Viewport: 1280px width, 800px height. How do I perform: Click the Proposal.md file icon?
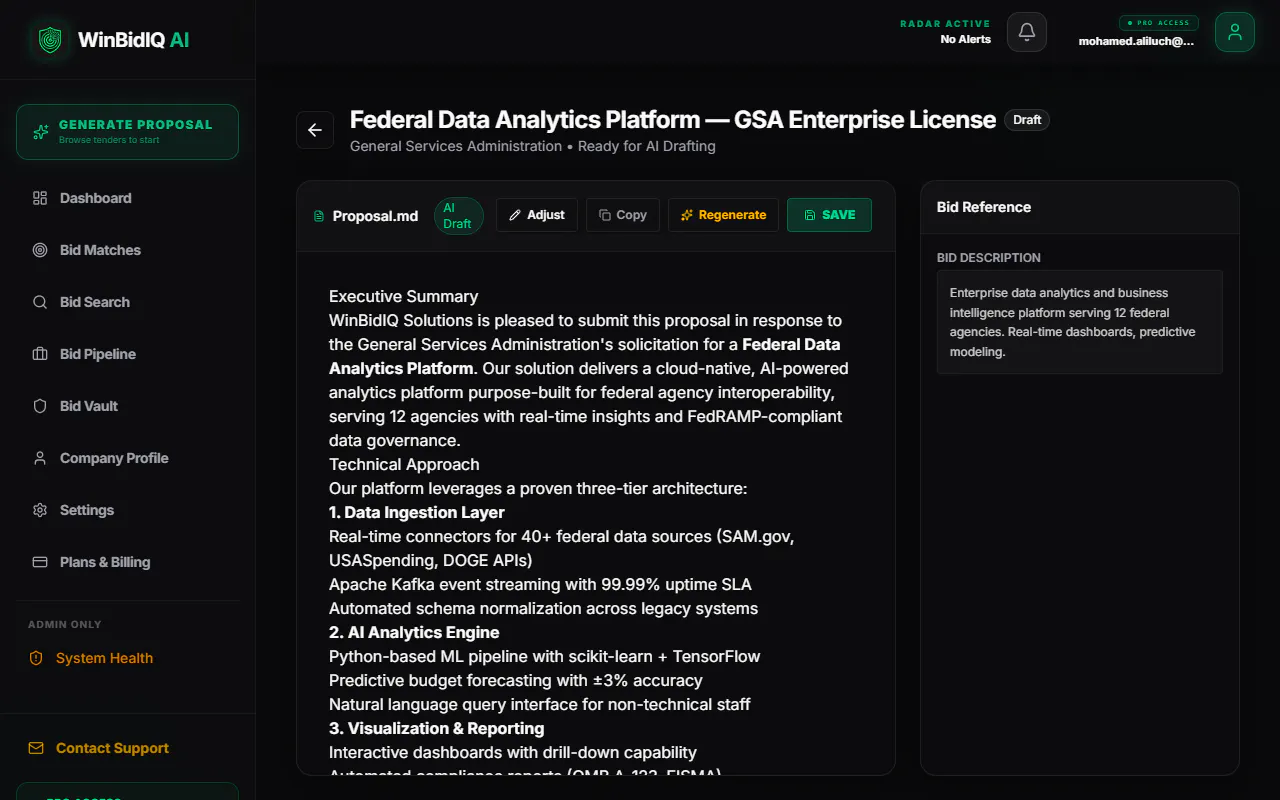[x=319, y=216]
